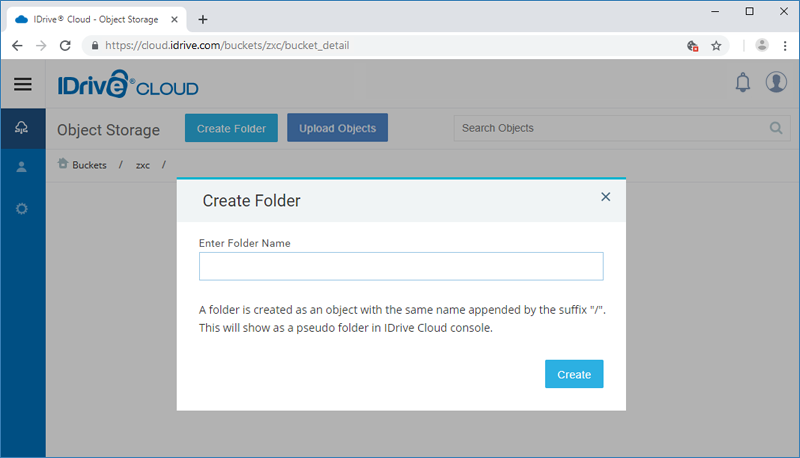Open a new browser tab
This screenshot has width=800, height=458.
point(203,19)
